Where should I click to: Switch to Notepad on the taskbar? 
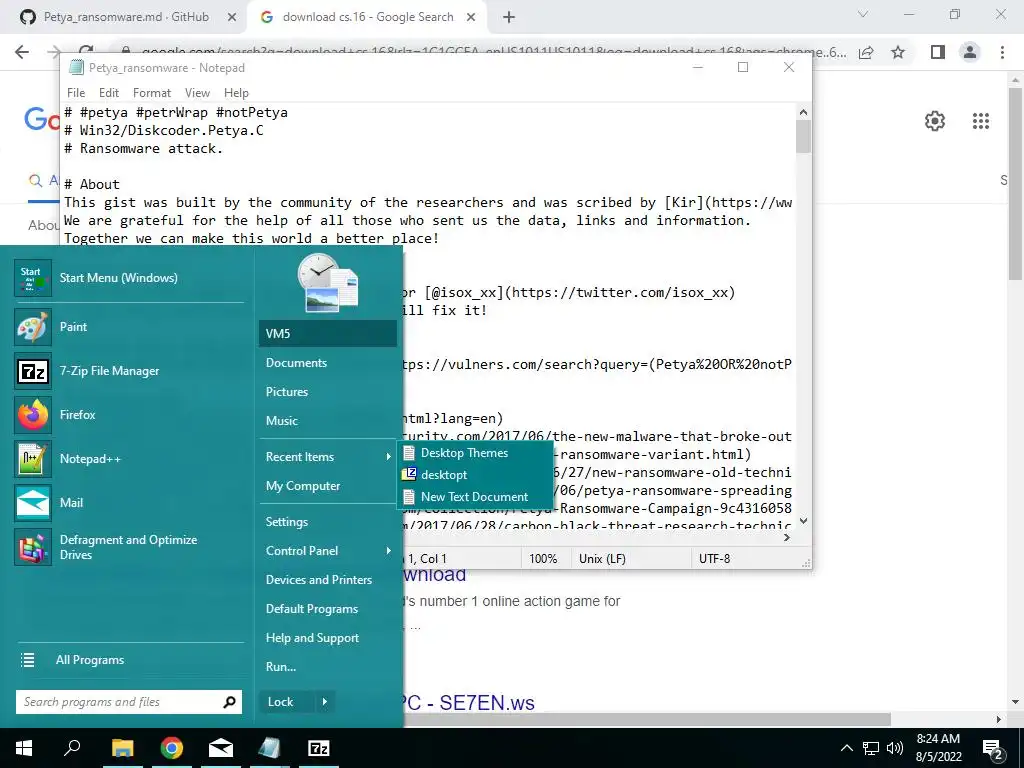tap(269, 748)
